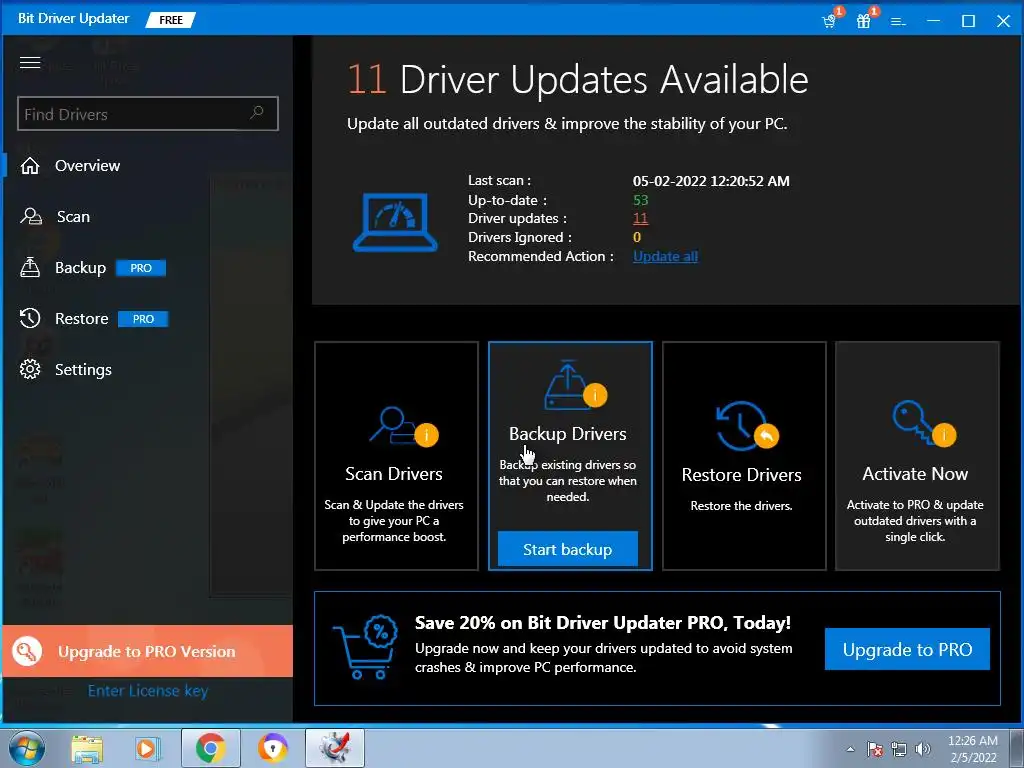The width and height of the screenshot is (1024, 768).
Task: Click the network tray icon
Action: click(899, 749)
